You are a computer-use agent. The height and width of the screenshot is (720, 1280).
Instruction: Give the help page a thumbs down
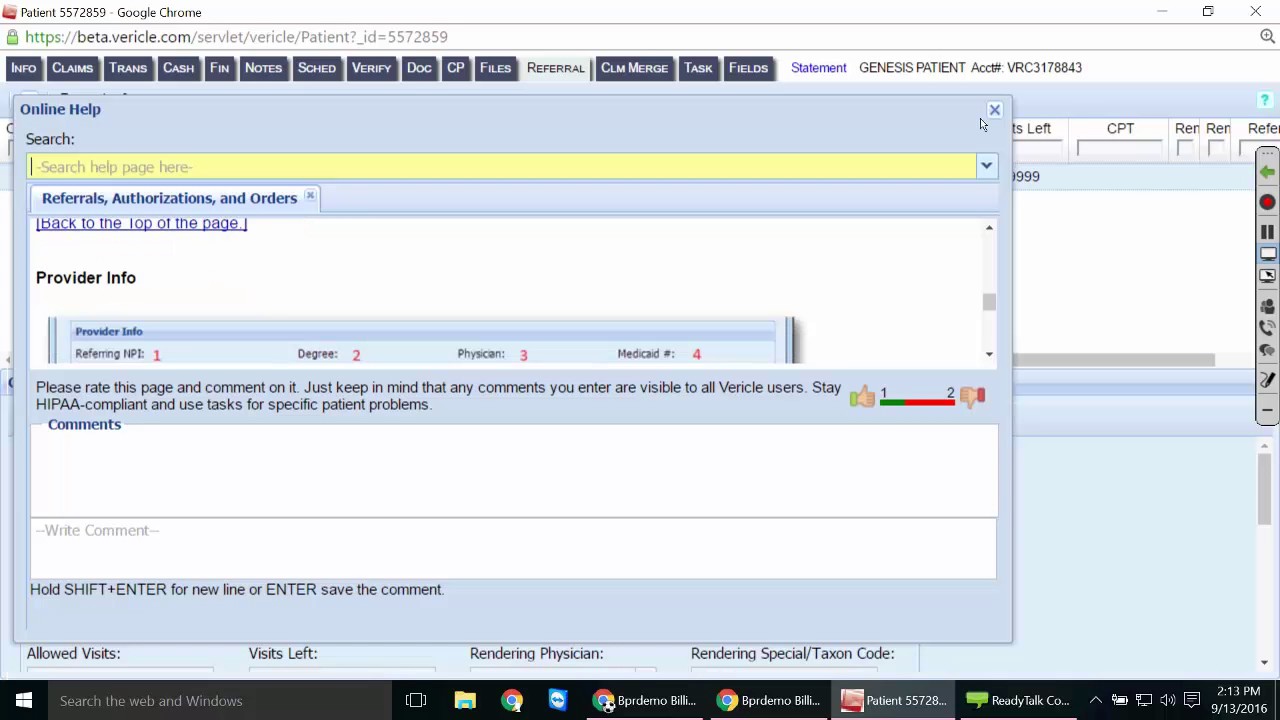[x=972, y=397]
